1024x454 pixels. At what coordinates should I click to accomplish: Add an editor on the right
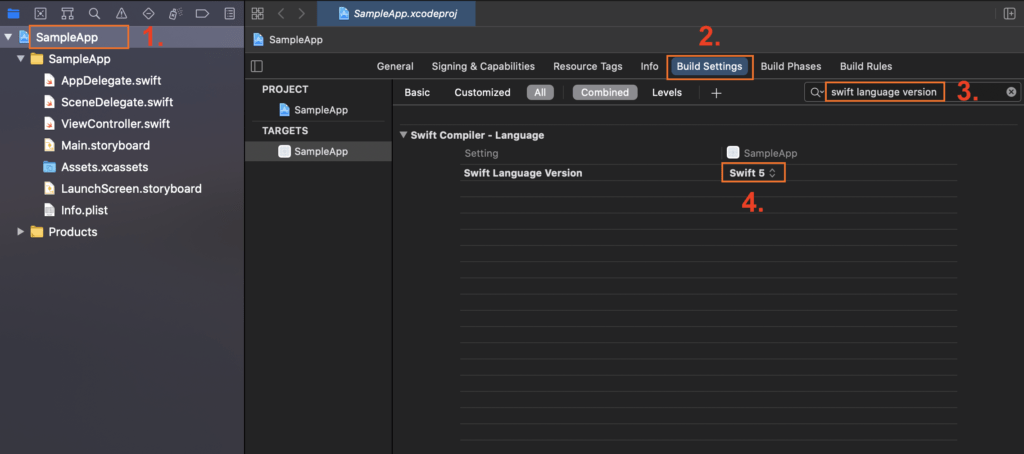click(x=1010, y=14)
